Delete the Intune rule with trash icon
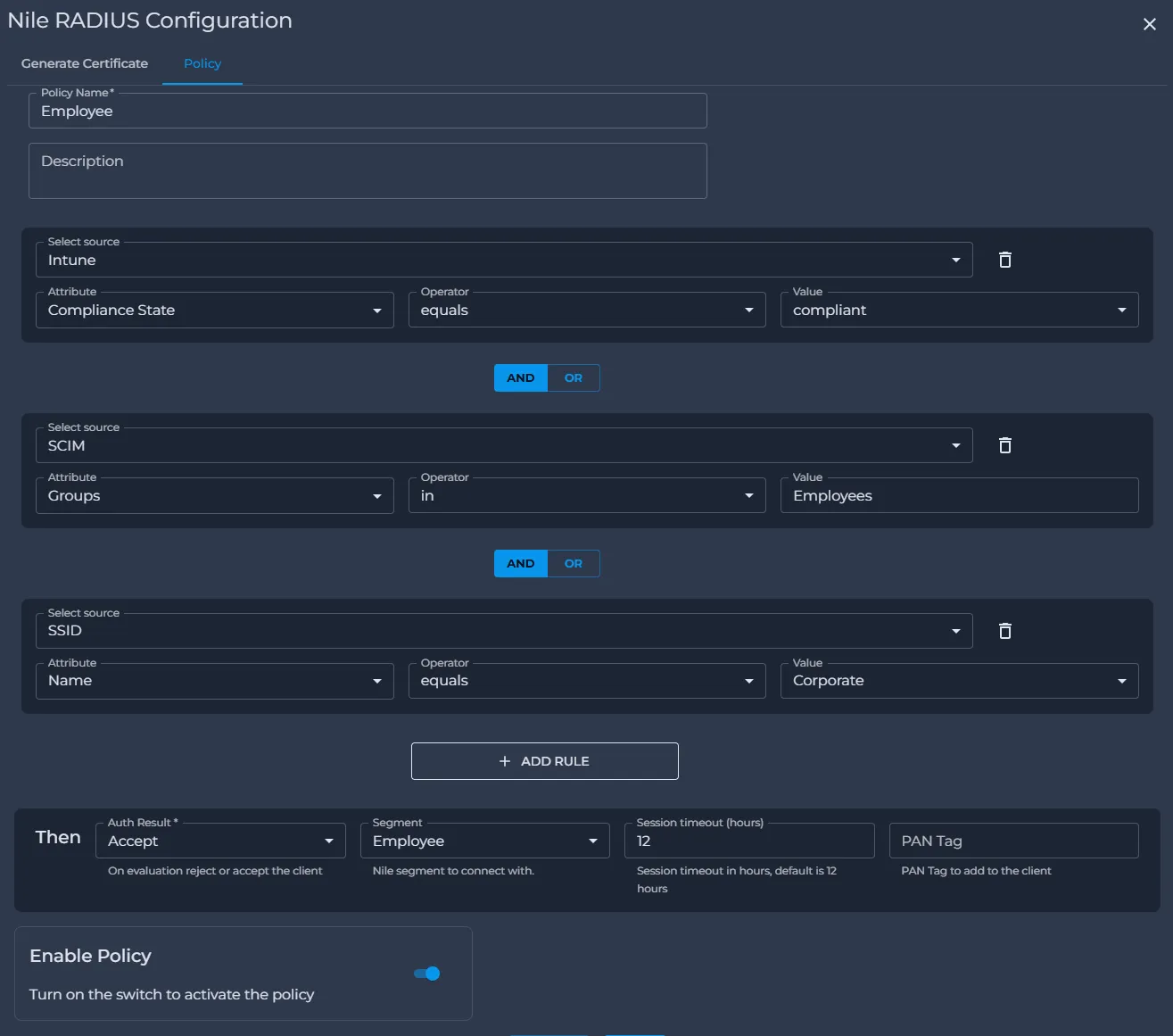Image resolution: width=1173 pixels, height=1036 pixels. coord(1005,260)
